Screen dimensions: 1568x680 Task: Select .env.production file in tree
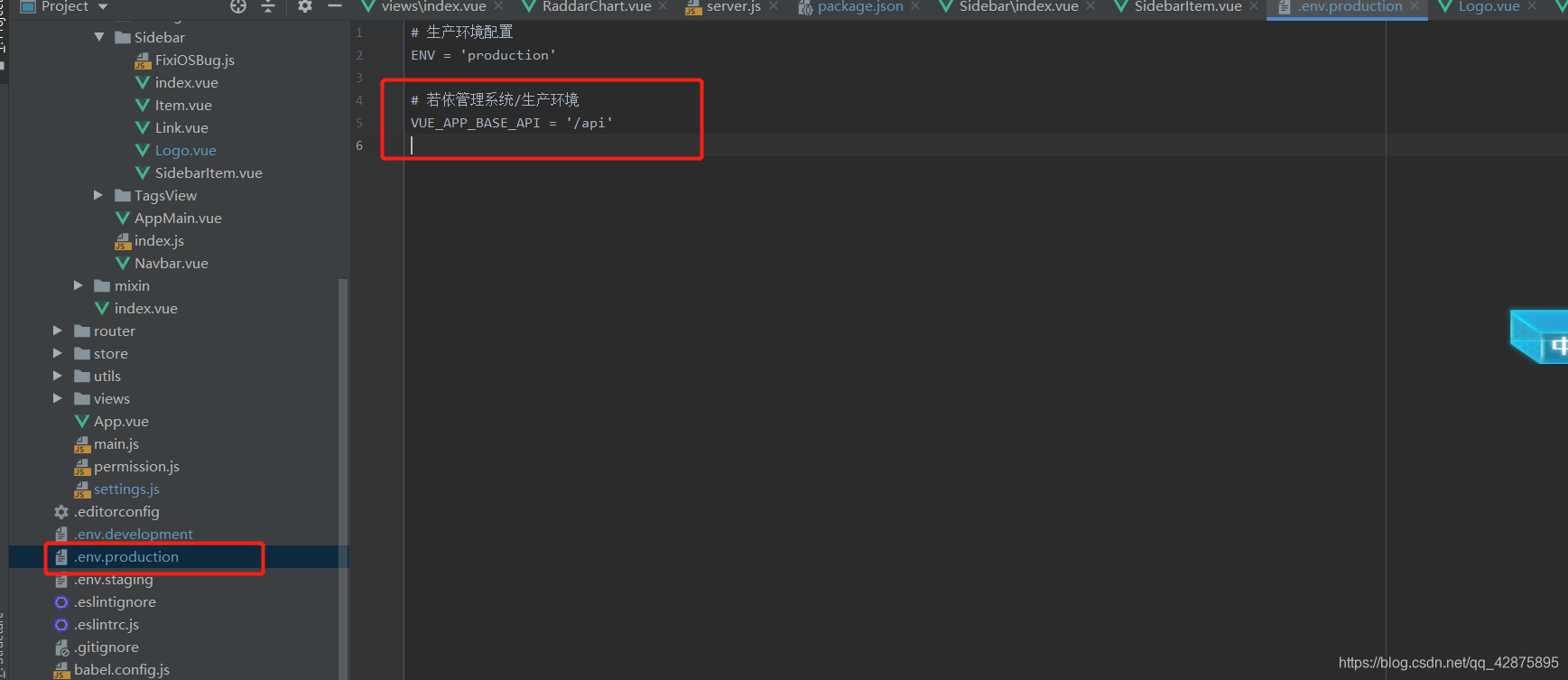[x=126, y=556]
